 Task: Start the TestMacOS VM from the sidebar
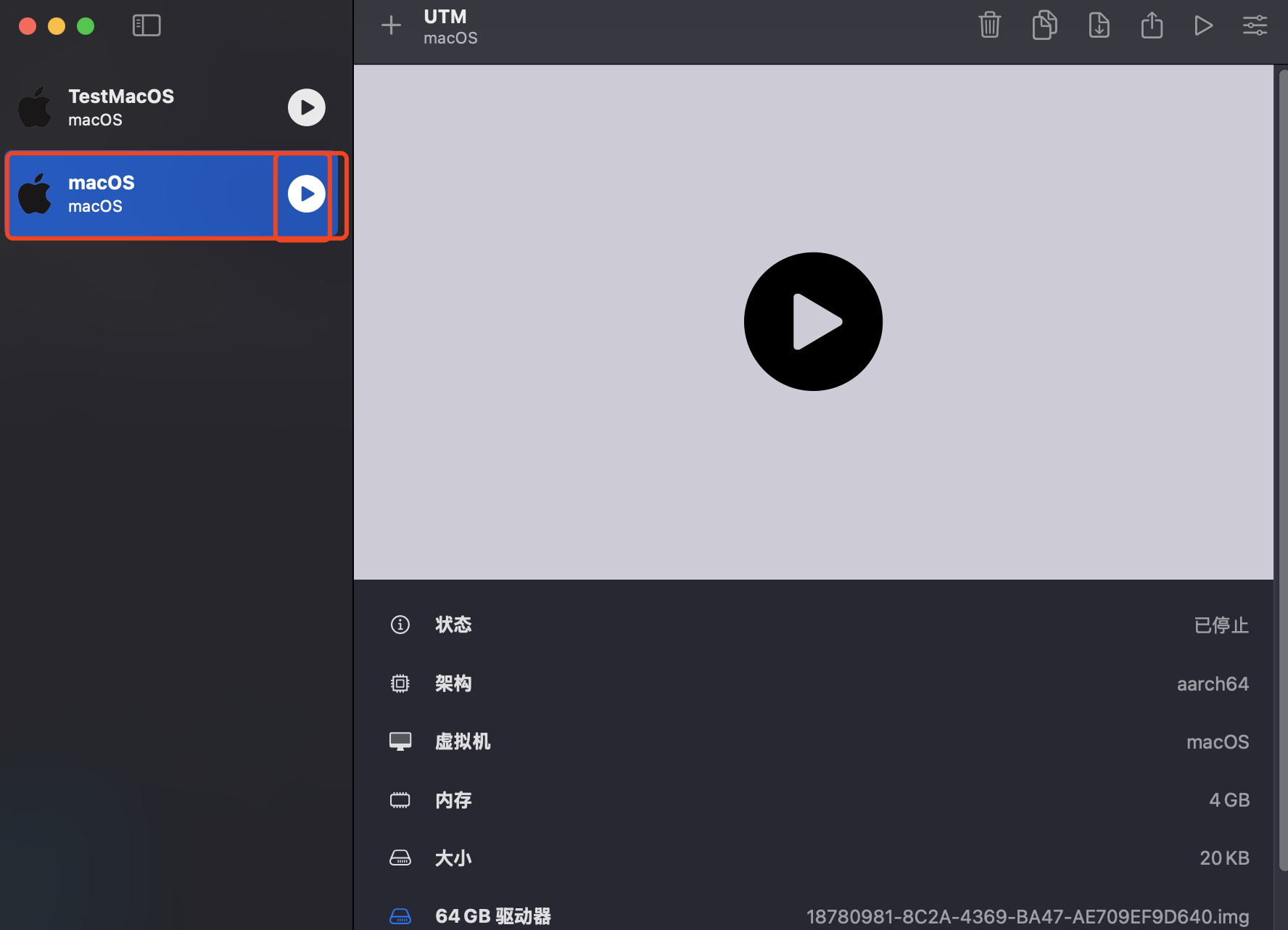(307, 107)
